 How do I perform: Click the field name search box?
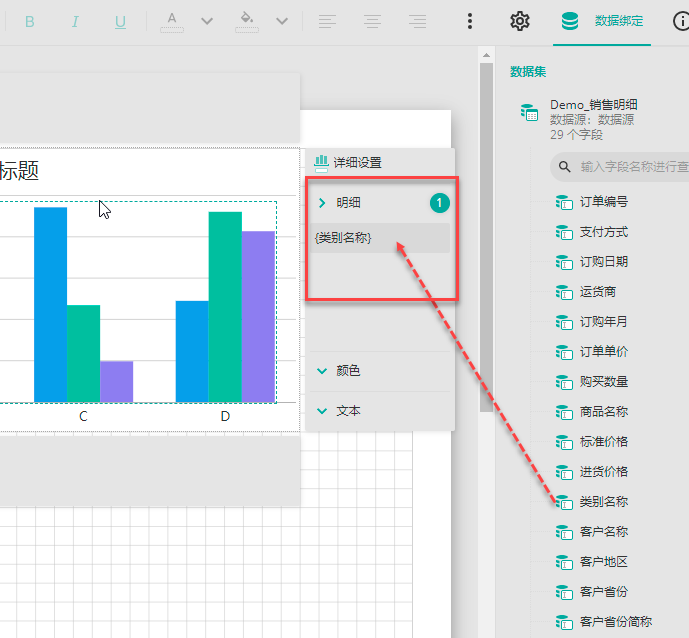(630, 166)
